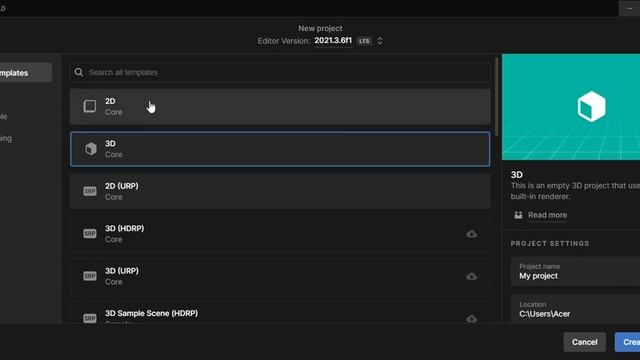Click the Read more icon

[518, 215]
